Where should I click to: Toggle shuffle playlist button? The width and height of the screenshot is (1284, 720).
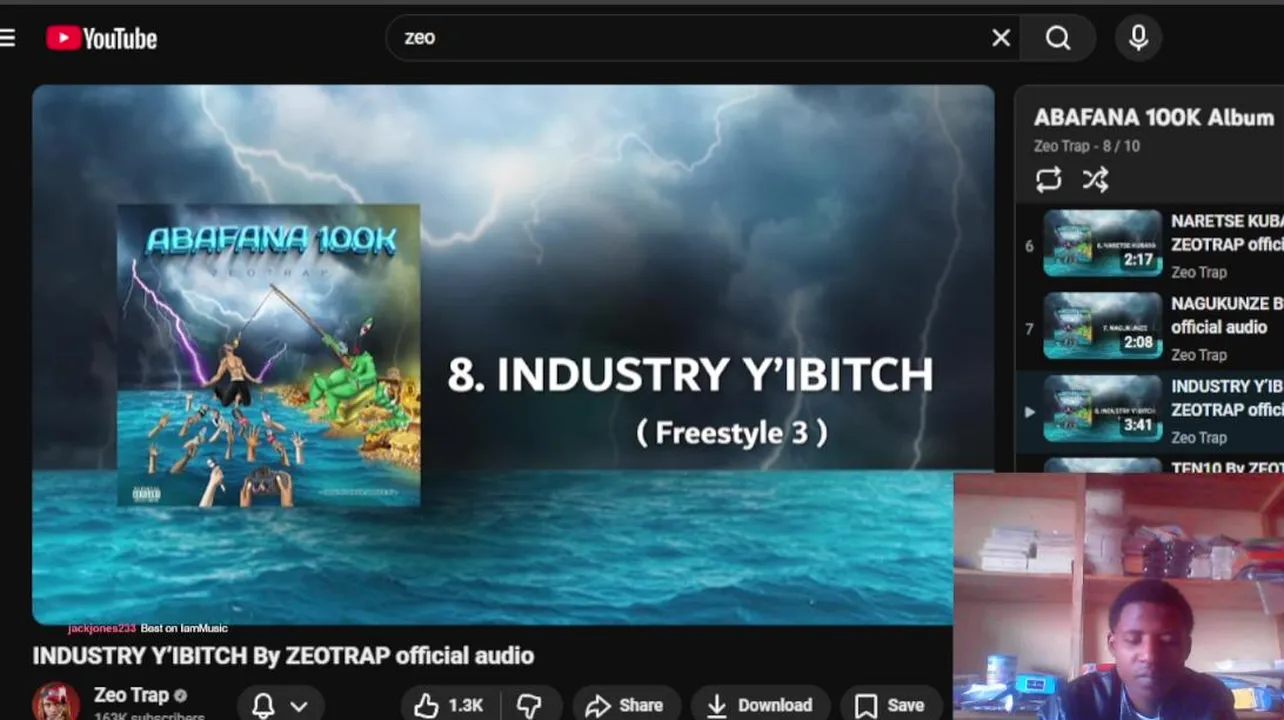point(1095,180)
